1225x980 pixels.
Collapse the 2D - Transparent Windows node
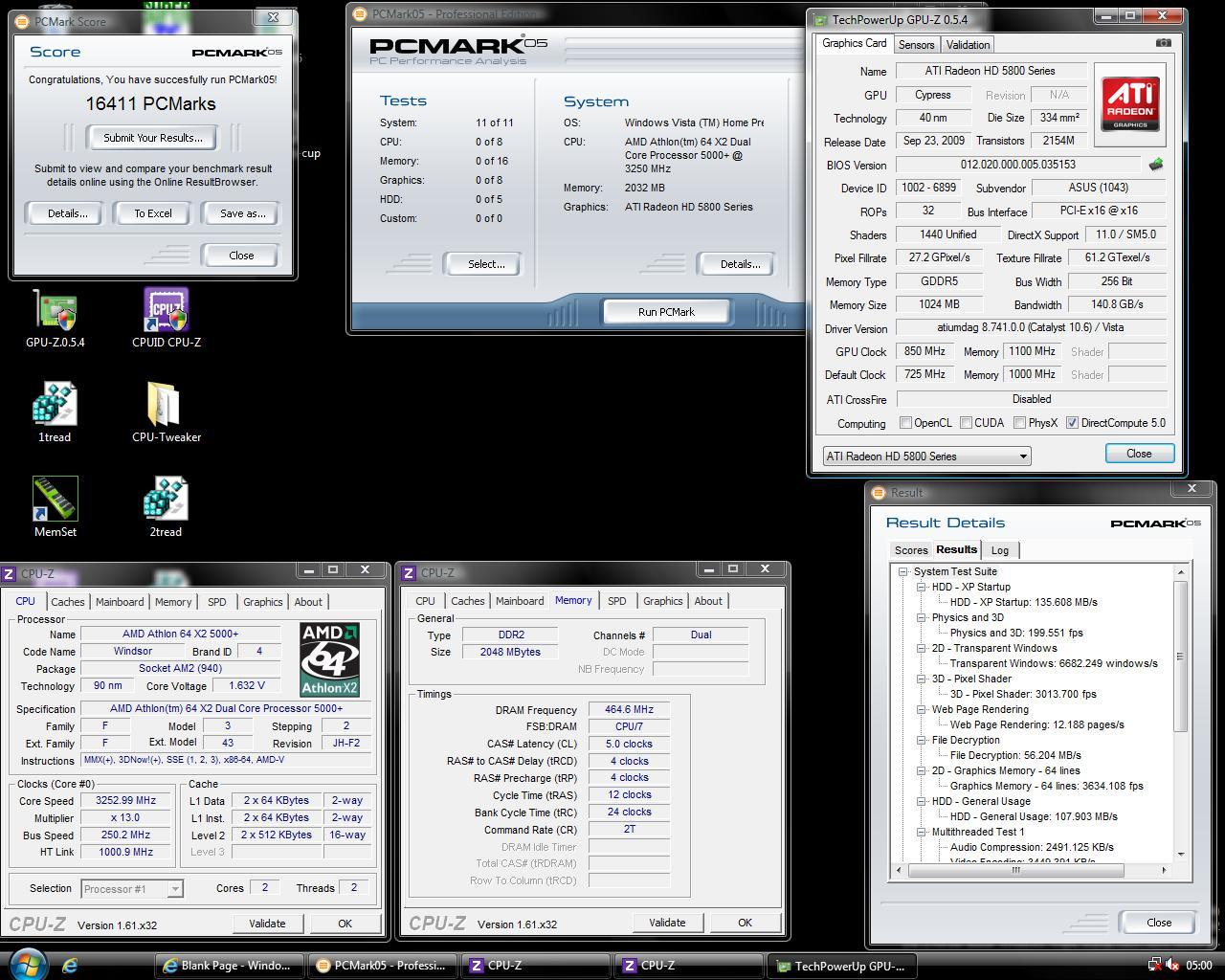922,648
